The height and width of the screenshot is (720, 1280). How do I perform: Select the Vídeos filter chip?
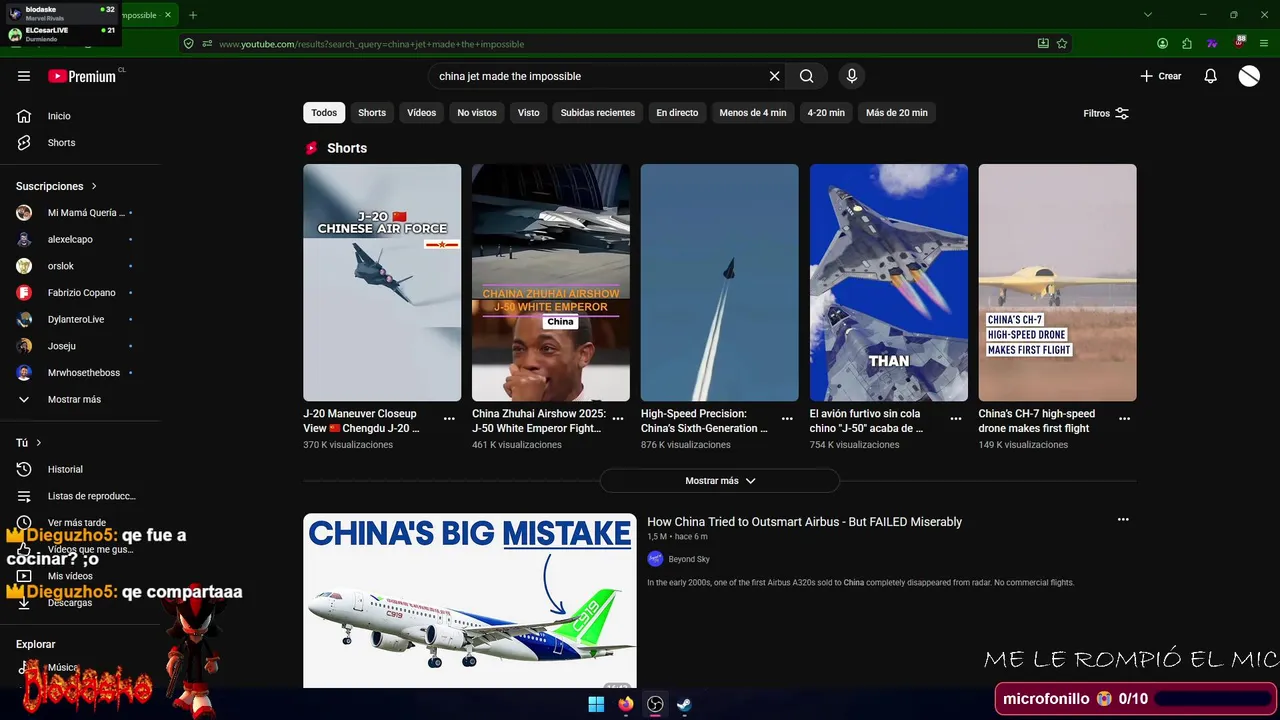pyautogui.click(x=422, y=113)
